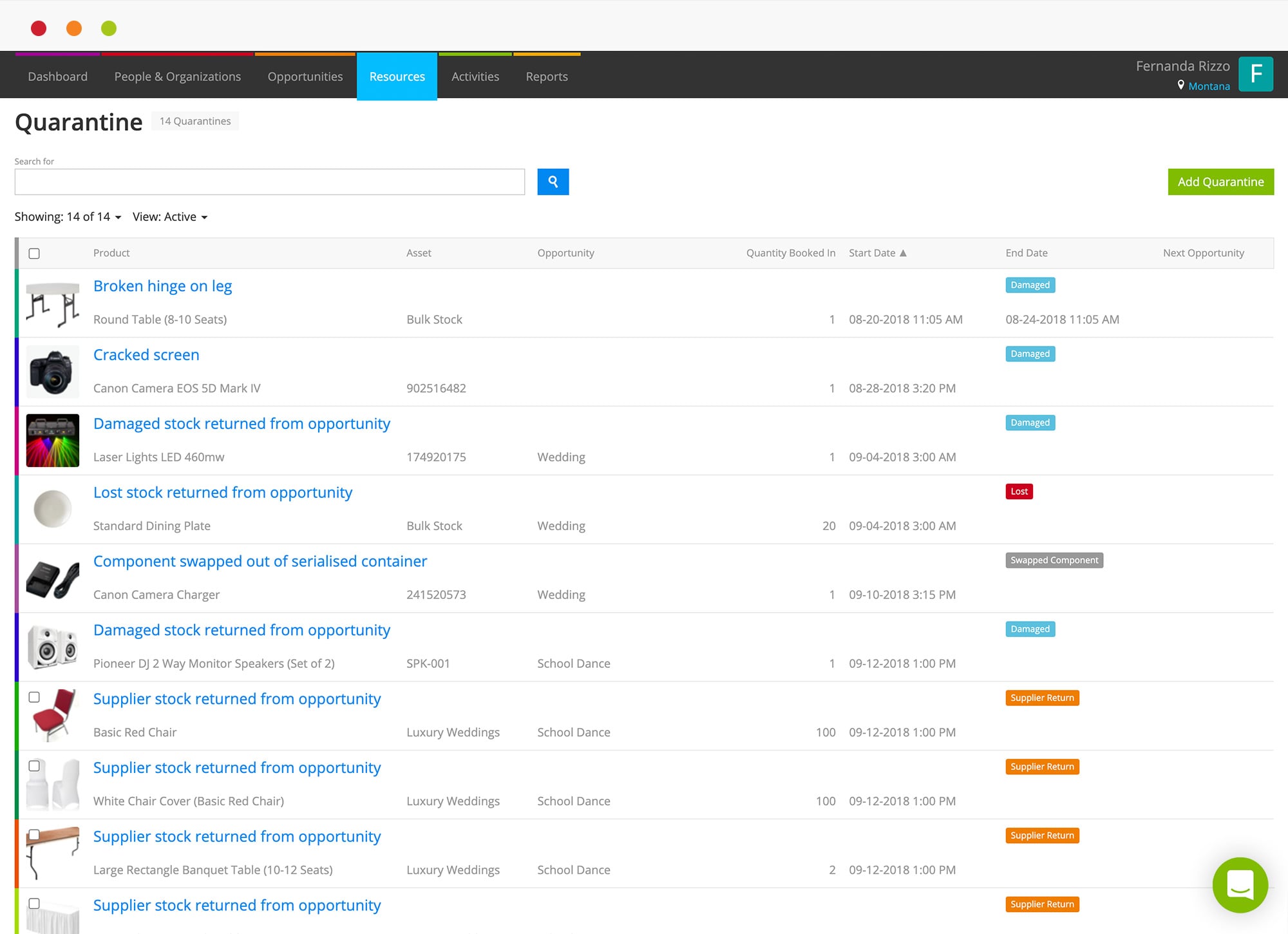Sort by the End Date header
Viewport: 1288px width, 934px height.
pos(1027,253)
